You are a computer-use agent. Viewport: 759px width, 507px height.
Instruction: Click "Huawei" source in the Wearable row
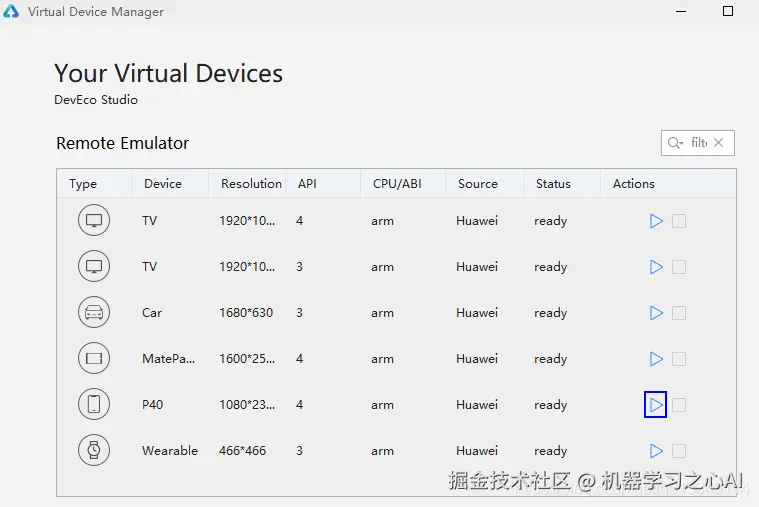[x=477, y=451]
